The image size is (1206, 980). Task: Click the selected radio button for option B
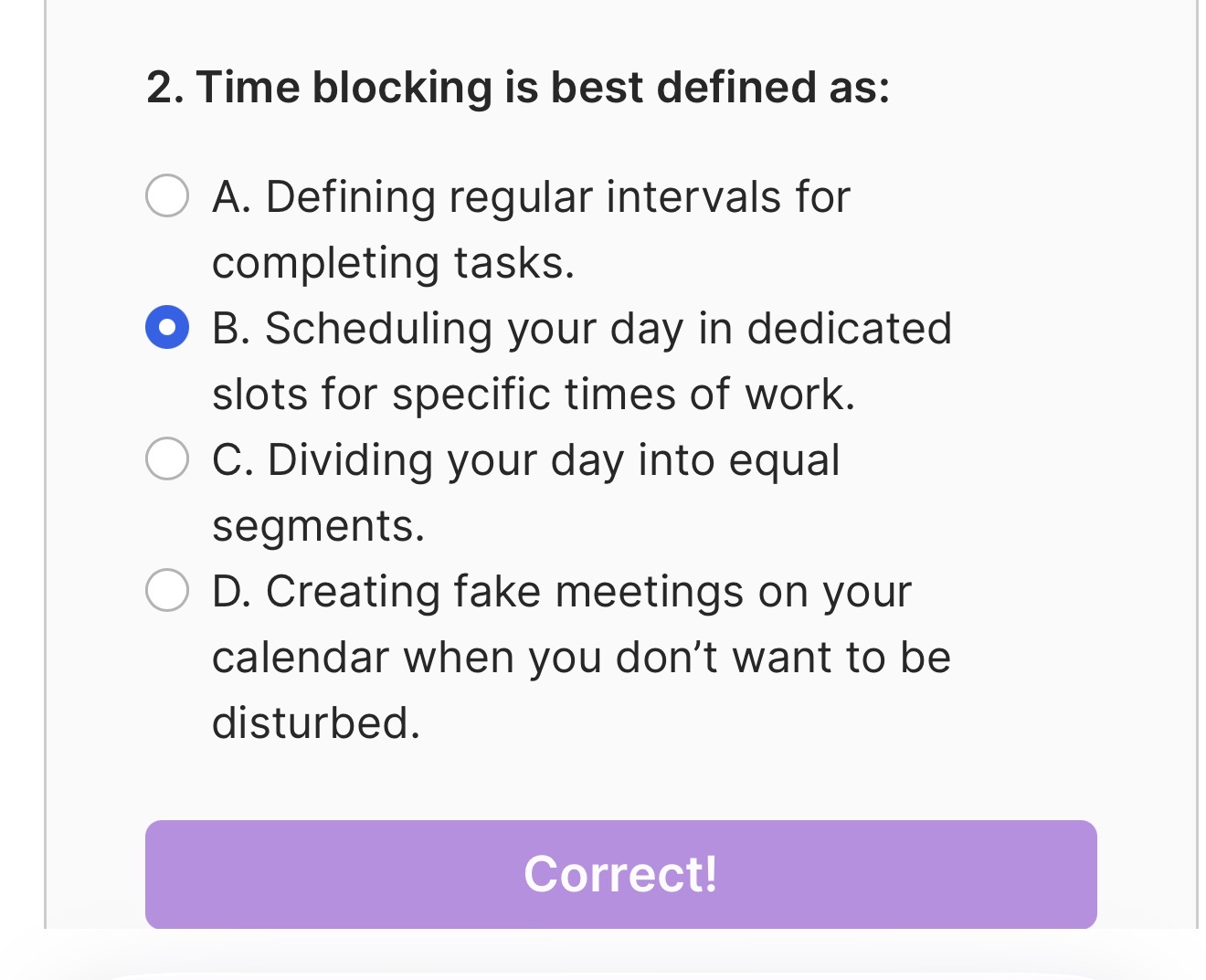coord(167,328)
